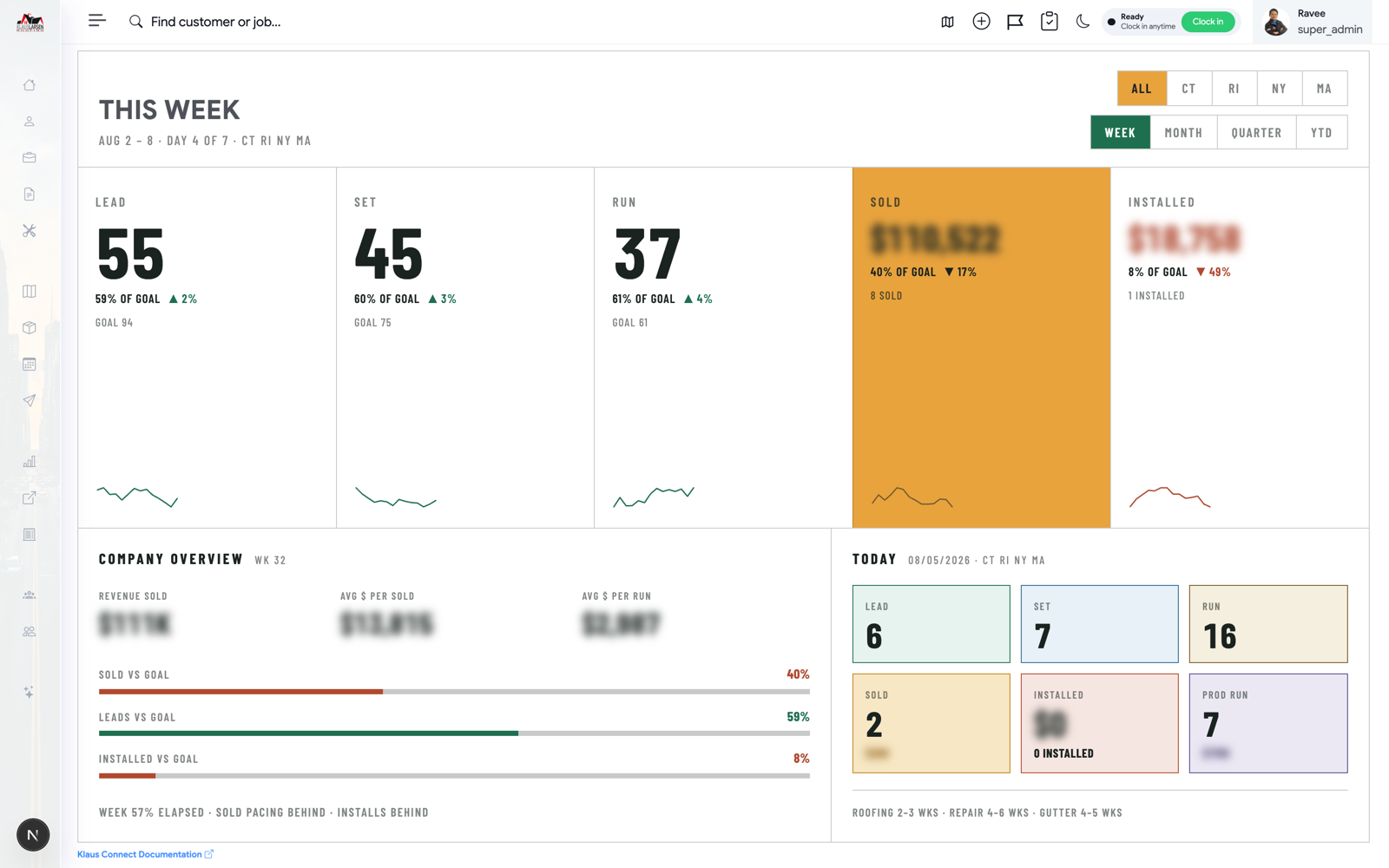The width and height of the screenshot is (1389, 868).
Task: Click the plus circle add icon
Action: click(982, 22)
